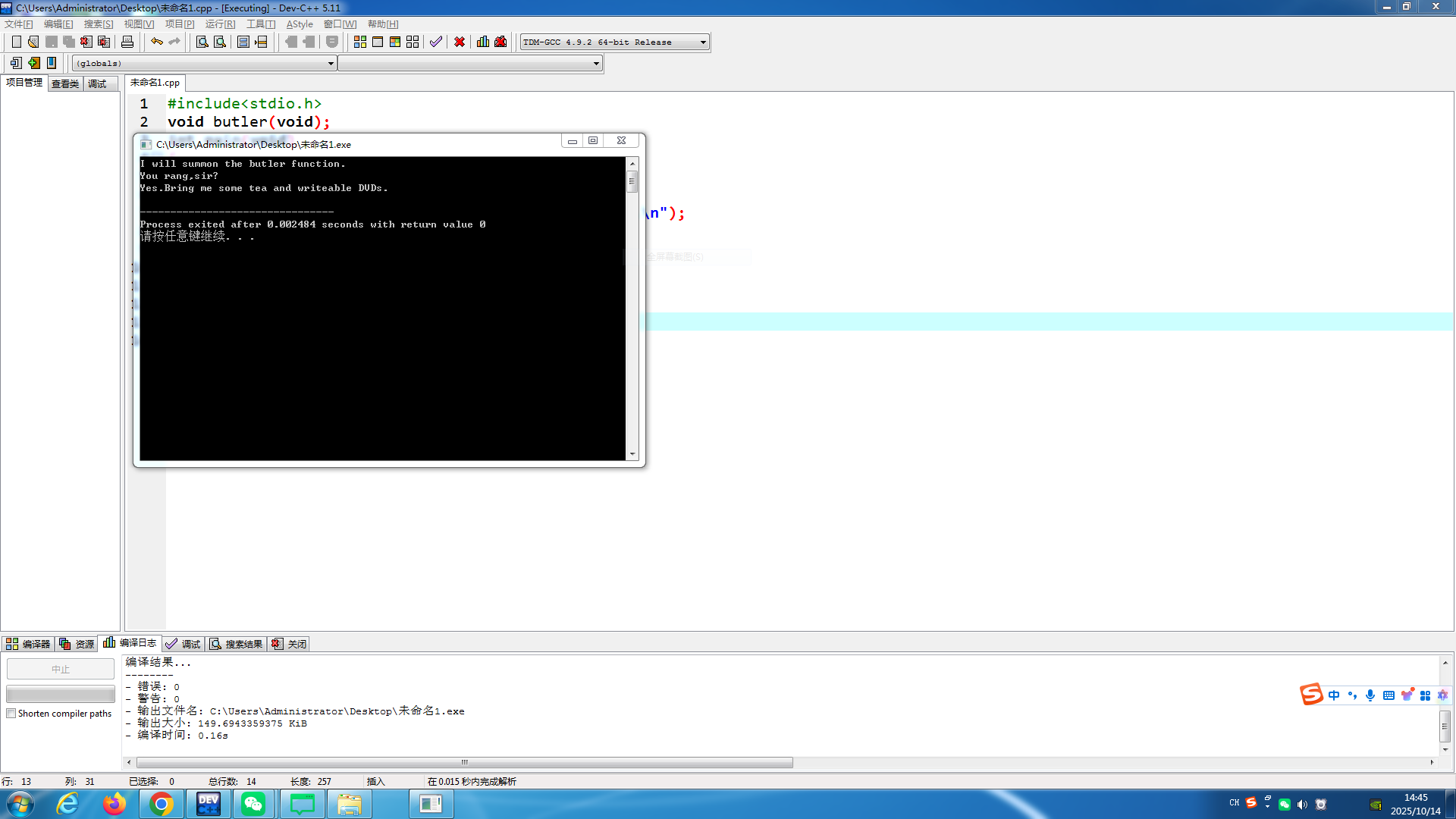Open the TDM-GCC compiler set dropdown

click(703, 42)
